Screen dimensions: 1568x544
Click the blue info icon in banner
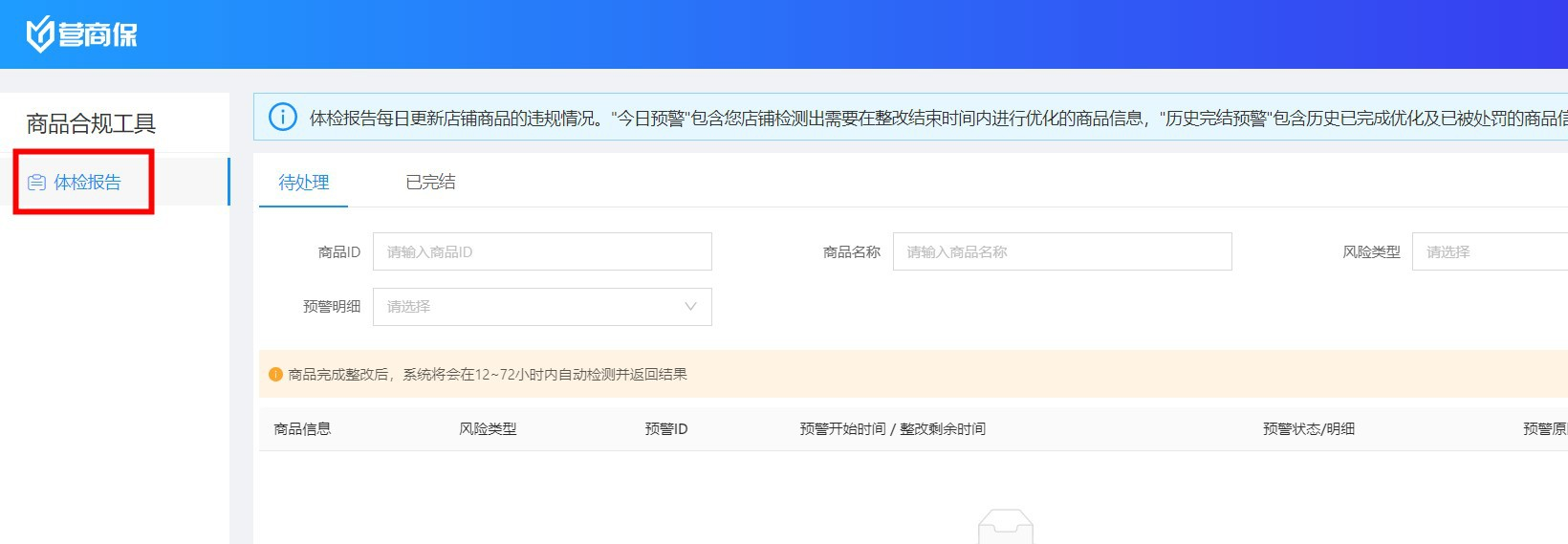[x=282, y=117]
